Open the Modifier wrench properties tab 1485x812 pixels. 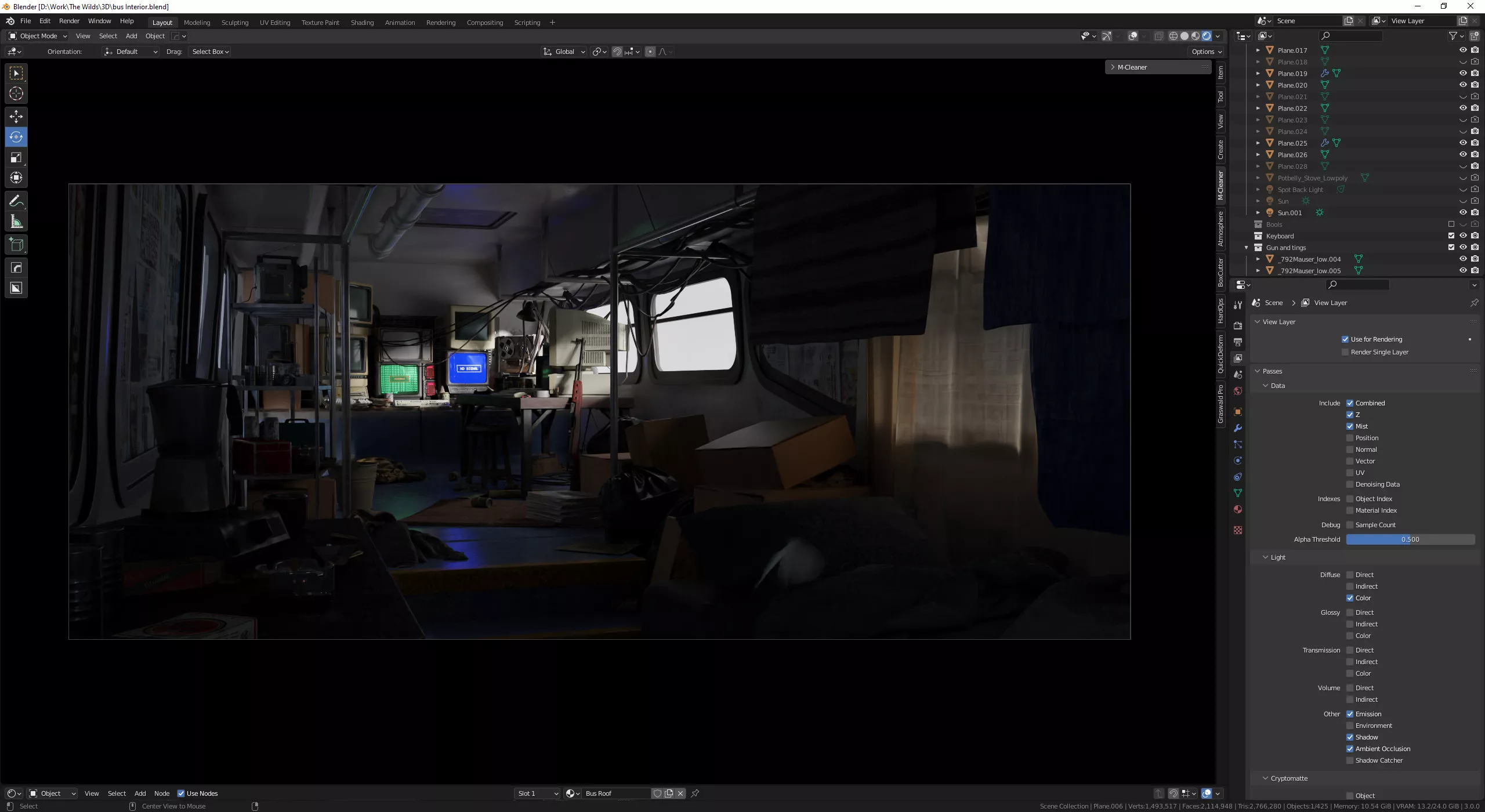click(x=1238, y=428)
